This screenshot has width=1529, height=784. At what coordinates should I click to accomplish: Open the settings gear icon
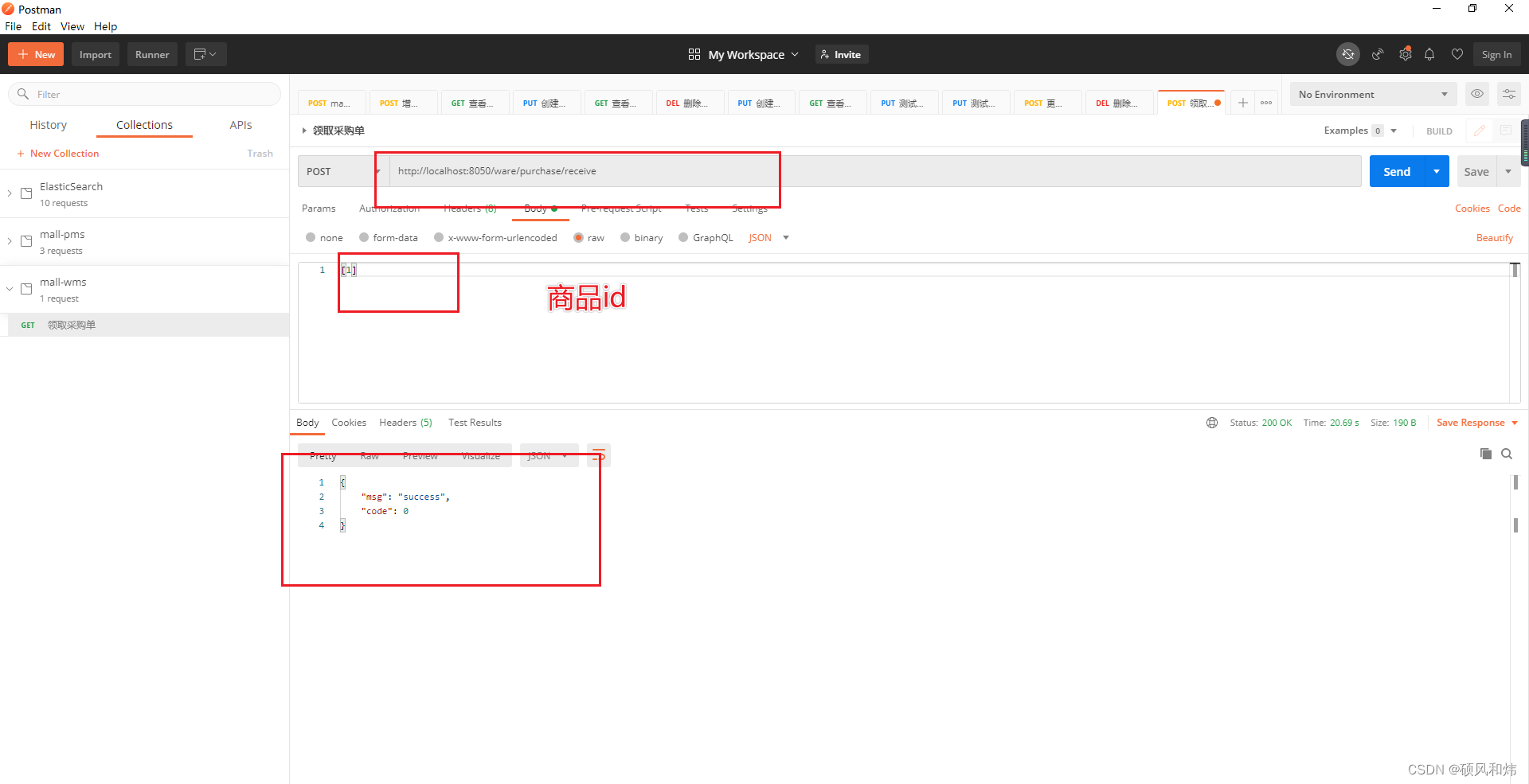[1406, 54]
